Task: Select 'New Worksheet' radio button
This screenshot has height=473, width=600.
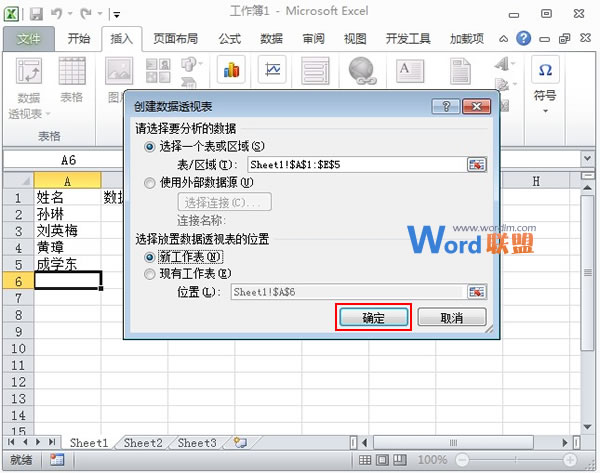Action: point(149,257)
